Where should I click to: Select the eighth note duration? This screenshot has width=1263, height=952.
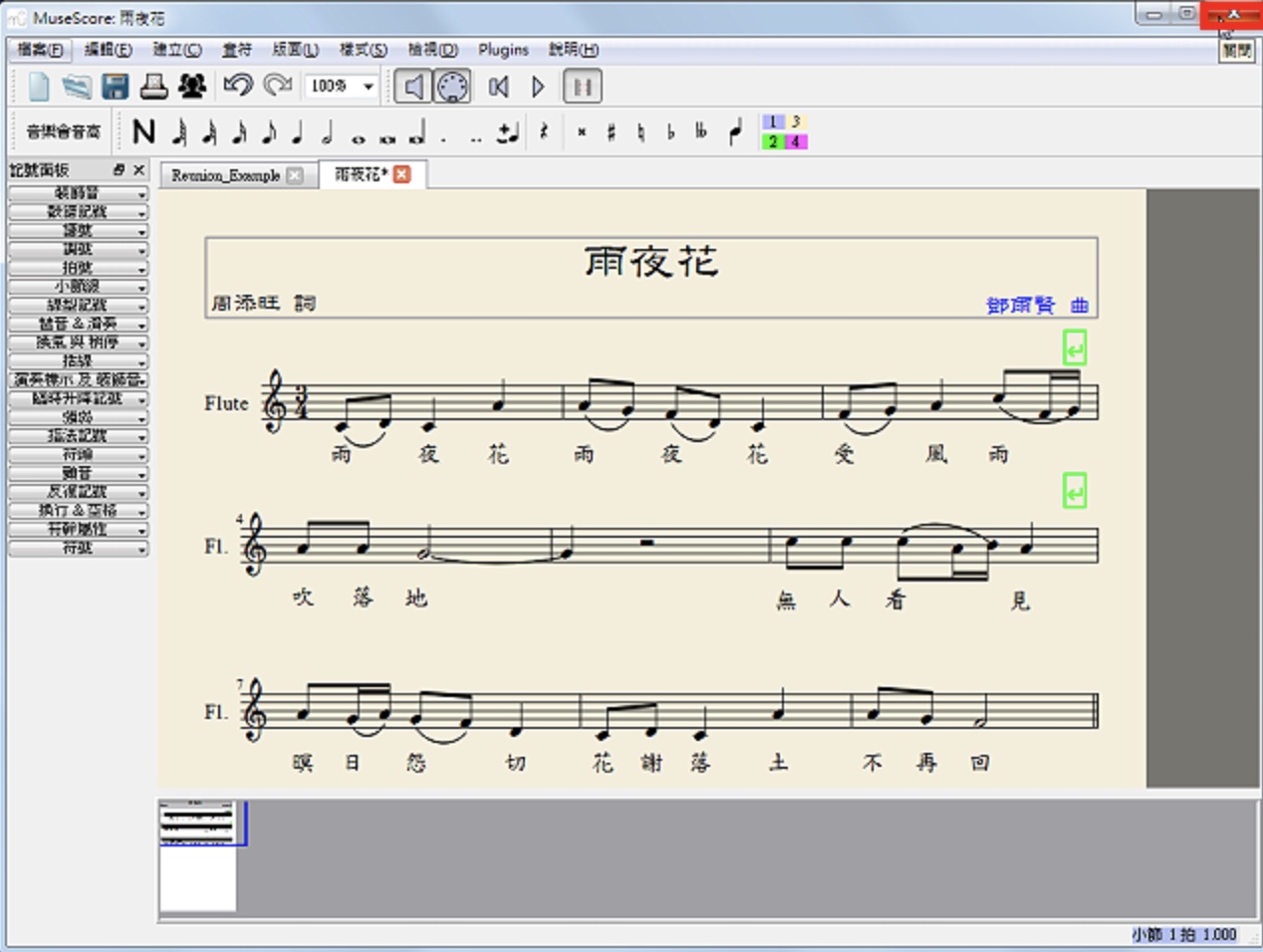pyautogui.click(x=269, y=131)
